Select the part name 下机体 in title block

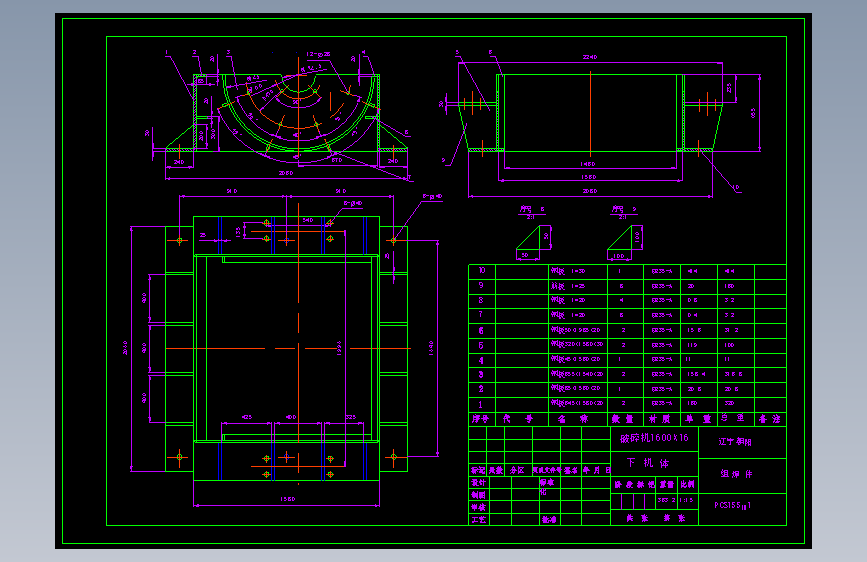[647, 462]
